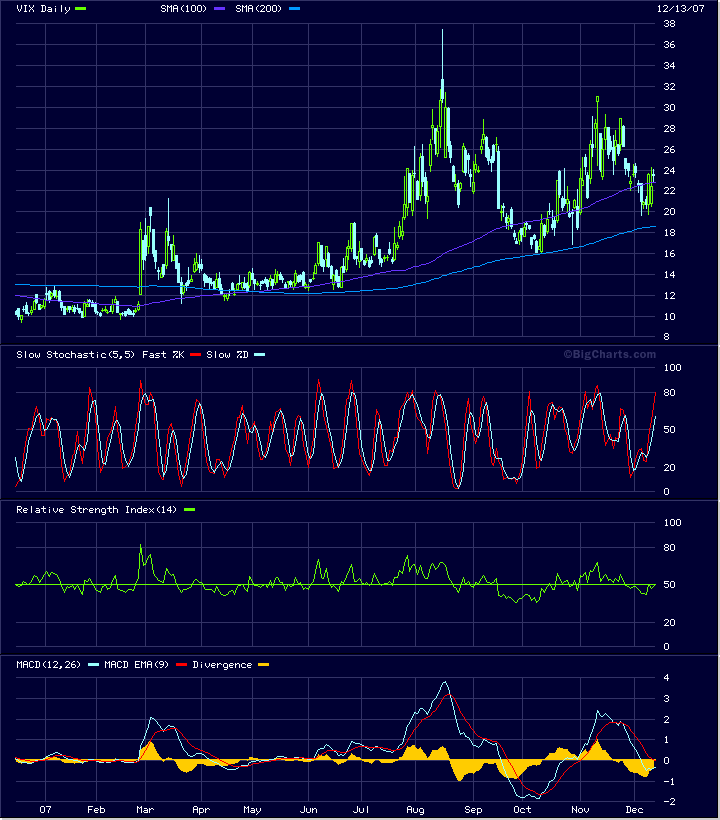
Task: Click the Aug month axis label
Action: click(415, 810)
